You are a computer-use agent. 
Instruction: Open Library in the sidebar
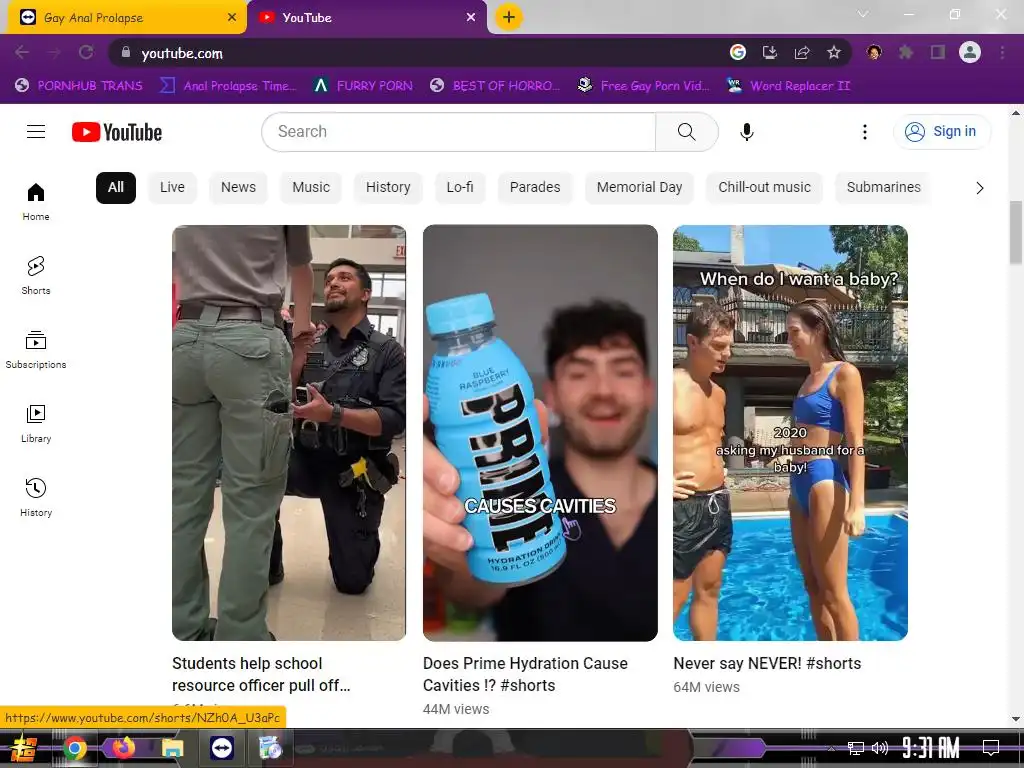[36, 424]
